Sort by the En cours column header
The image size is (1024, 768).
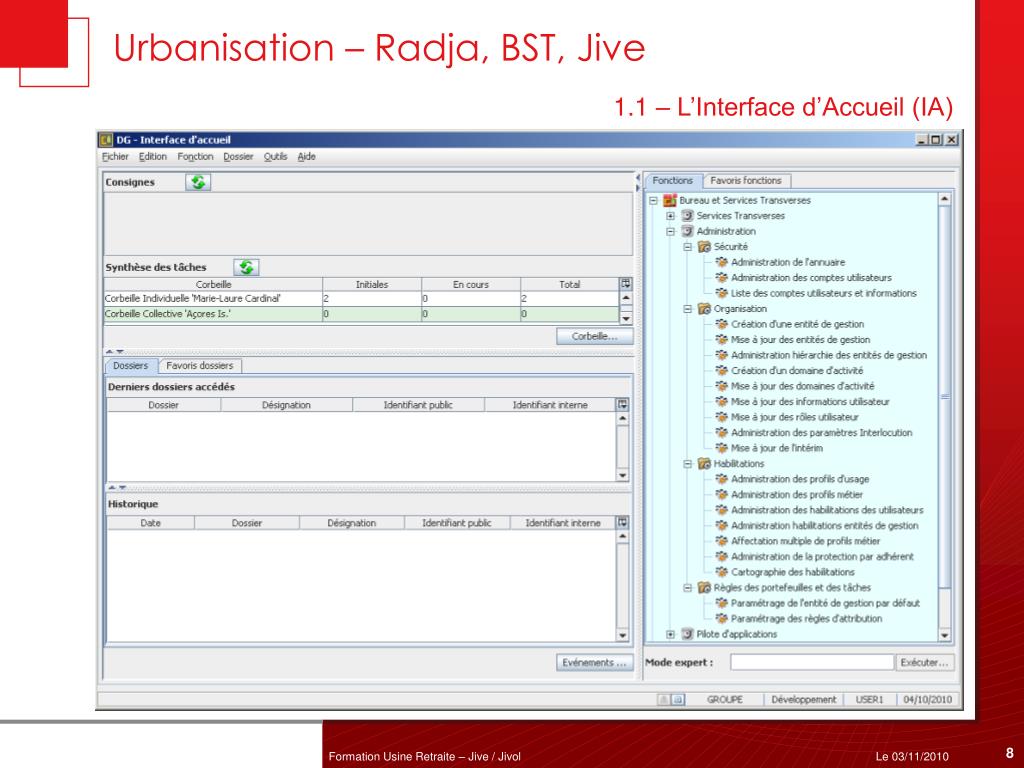471,285
